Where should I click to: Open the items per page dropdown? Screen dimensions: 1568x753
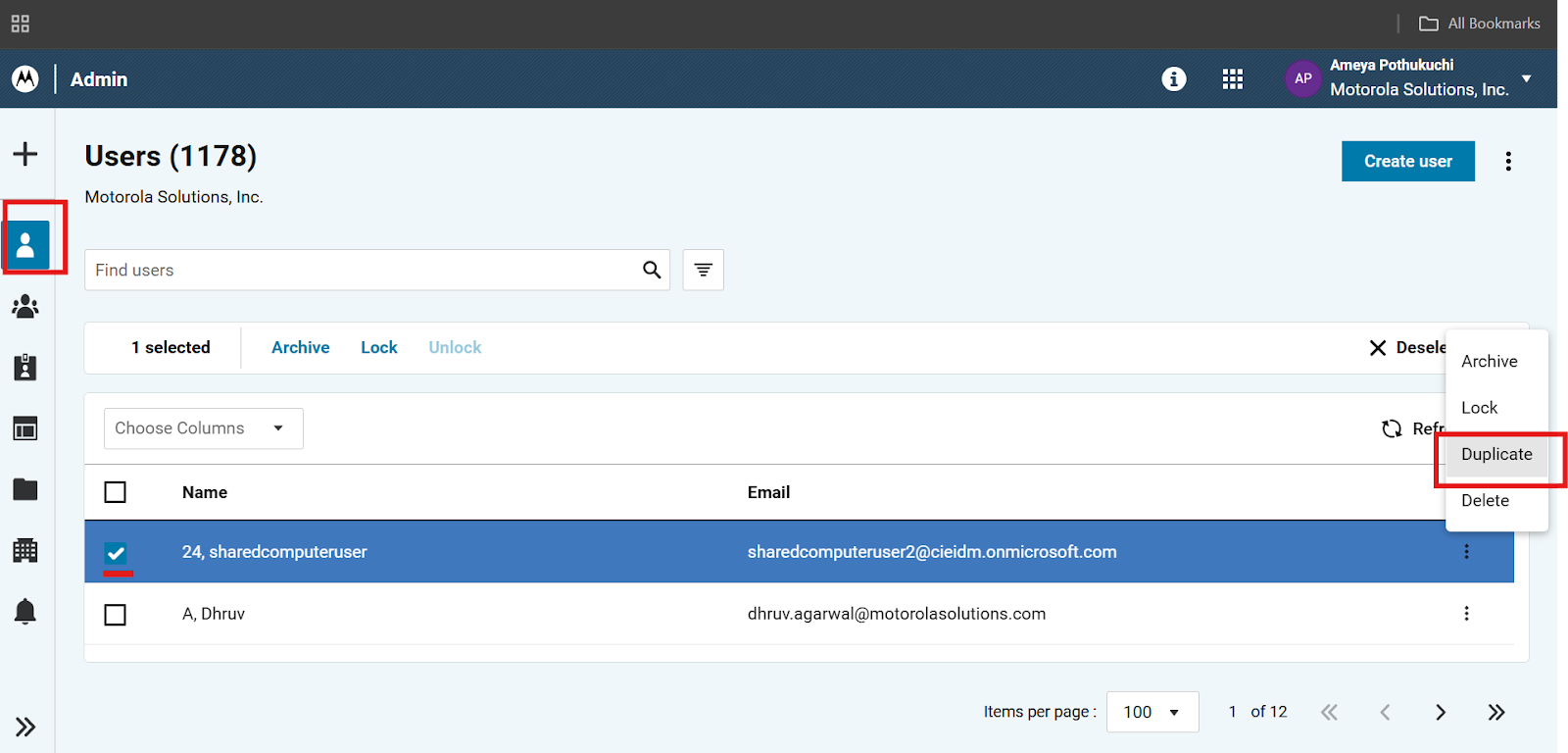pos(1151,712)
